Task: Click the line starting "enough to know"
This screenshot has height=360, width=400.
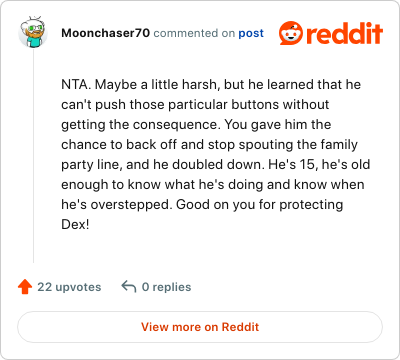Action: tap(213, 185)
